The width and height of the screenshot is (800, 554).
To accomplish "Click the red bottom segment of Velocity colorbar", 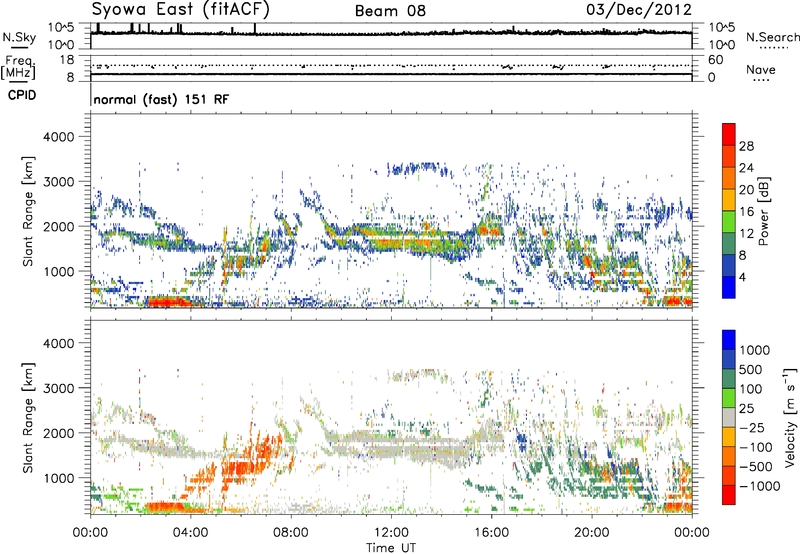I will (729, 495).
